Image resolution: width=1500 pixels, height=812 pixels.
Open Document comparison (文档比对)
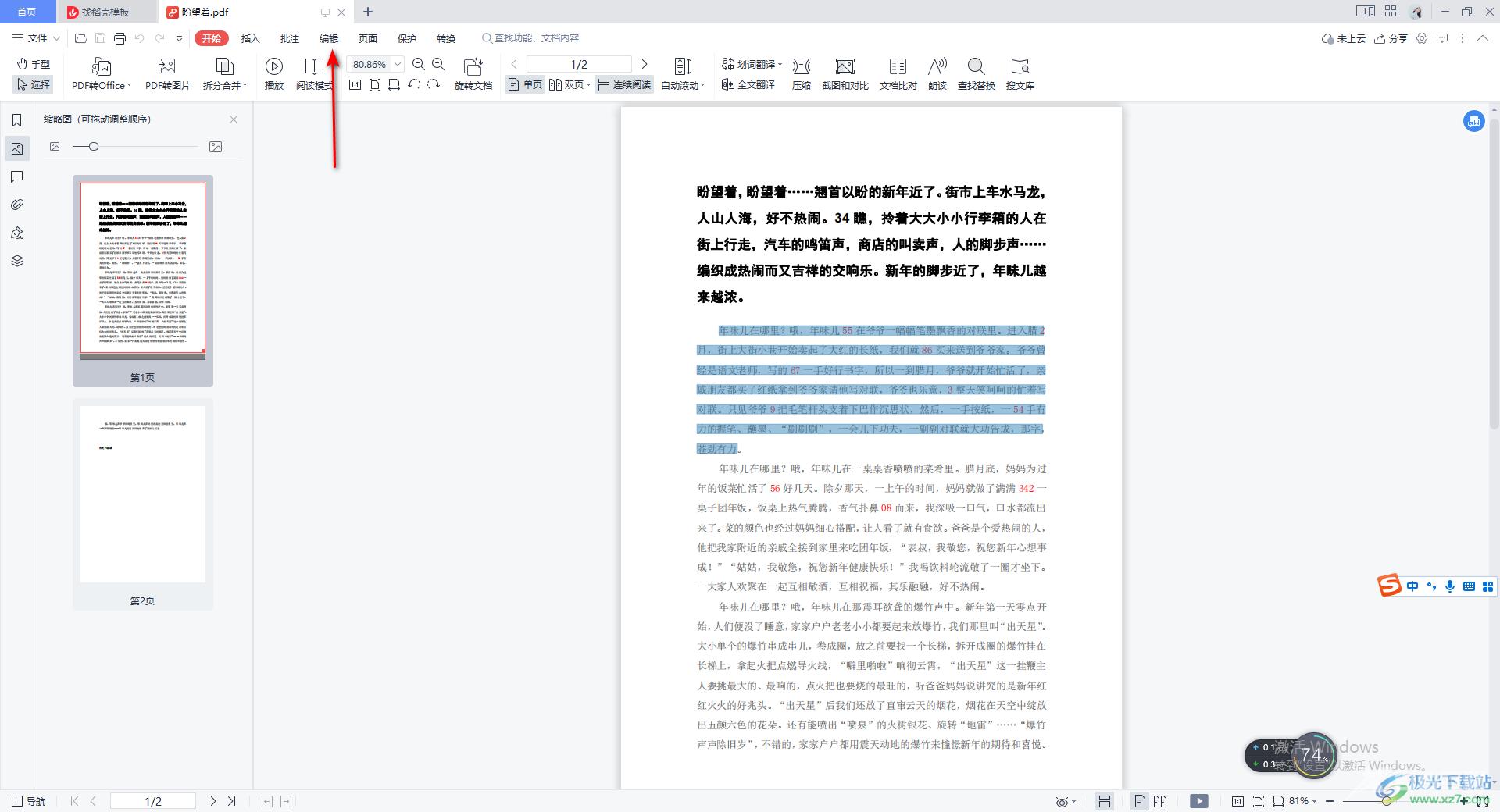pos(898,74)
